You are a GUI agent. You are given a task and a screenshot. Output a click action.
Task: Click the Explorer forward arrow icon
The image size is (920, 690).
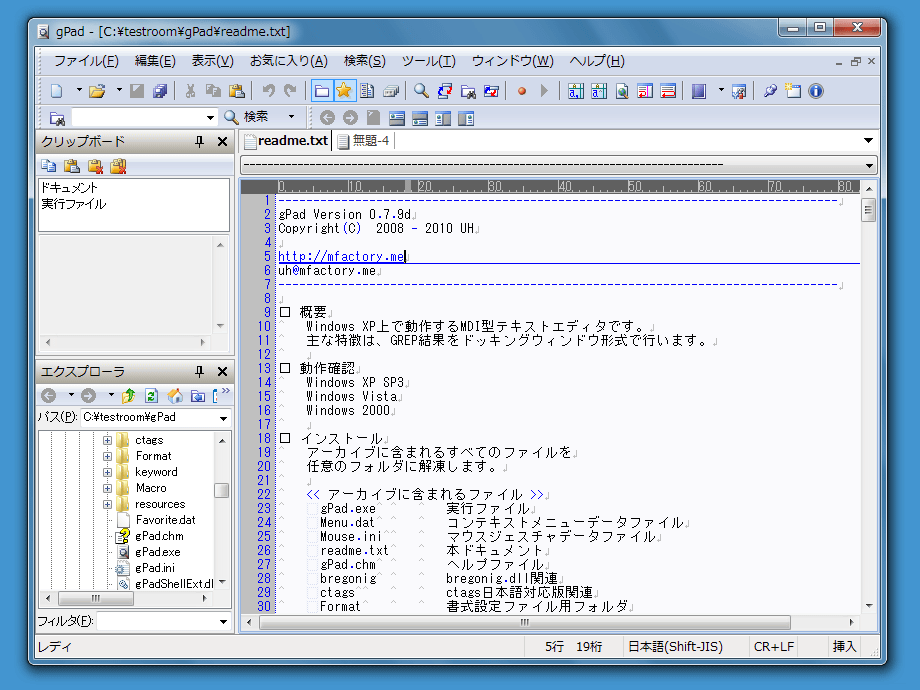[x=88, y=396]
